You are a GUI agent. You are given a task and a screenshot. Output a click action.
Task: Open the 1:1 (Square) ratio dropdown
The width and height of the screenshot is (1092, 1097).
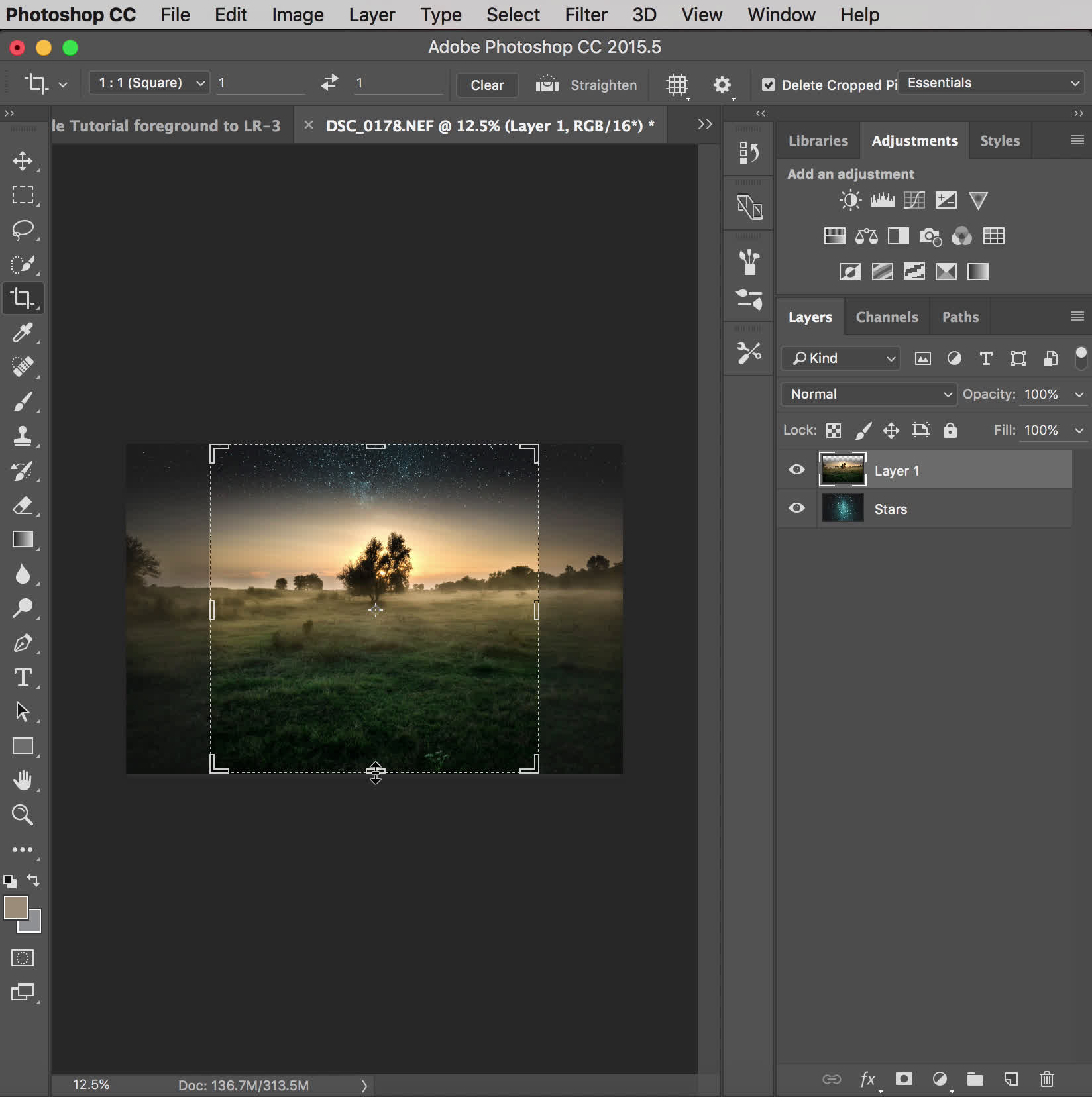click(x=150, y=83)
